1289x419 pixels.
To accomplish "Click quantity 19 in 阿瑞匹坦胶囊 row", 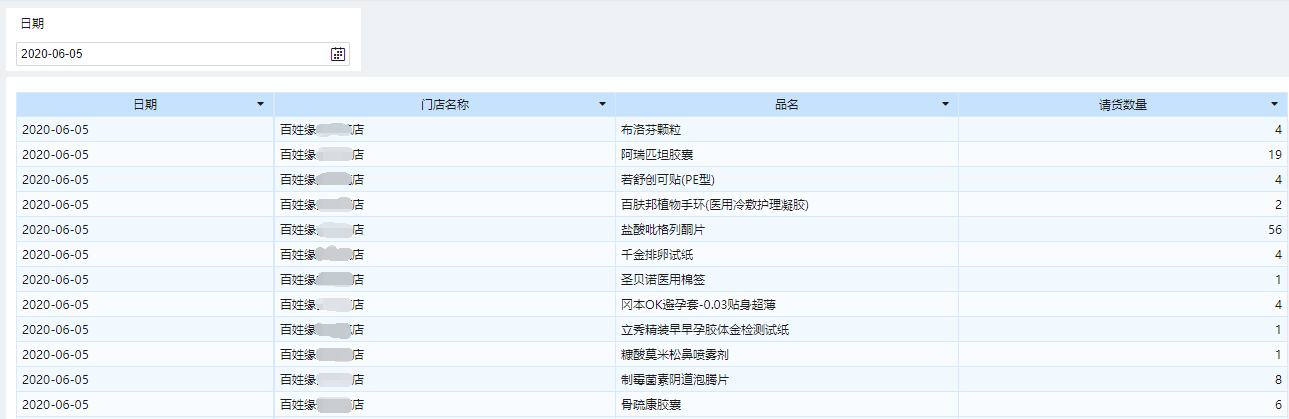I will (1274, 154).
